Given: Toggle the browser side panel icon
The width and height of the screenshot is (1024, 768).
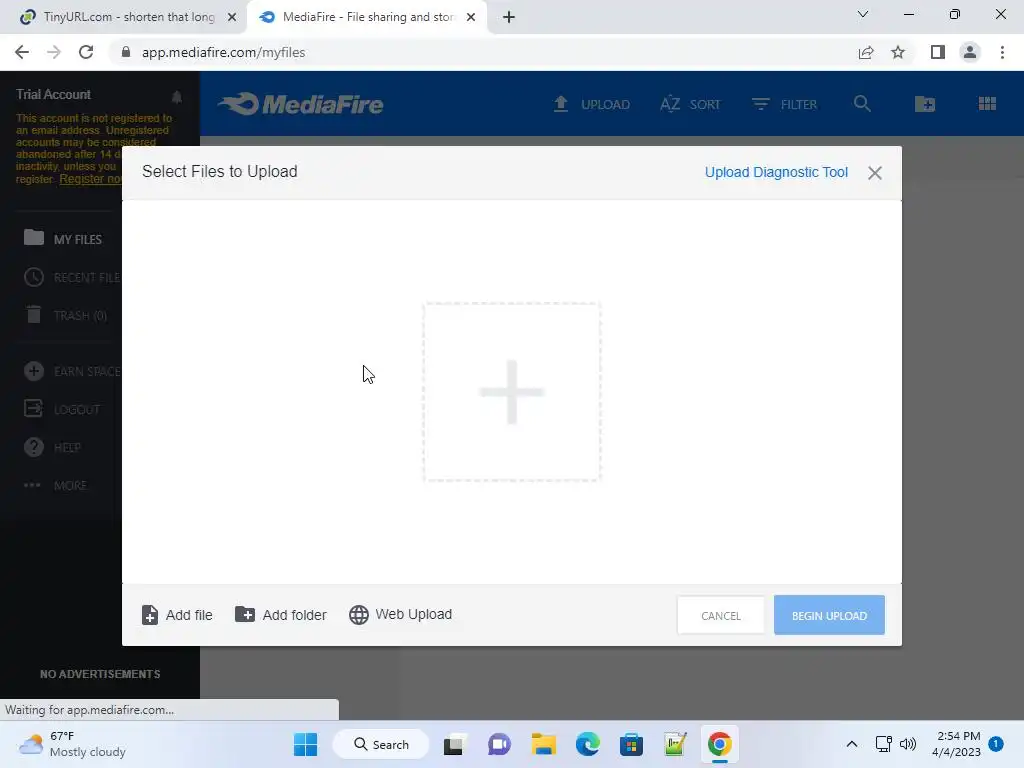Looking at the screenshot, I should (938, 52).
